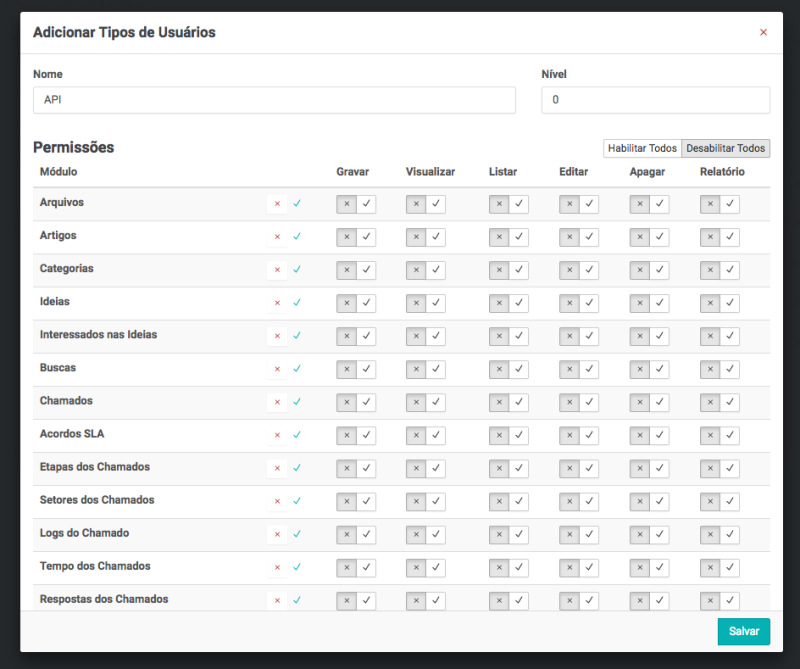The height and width of the screenshot is (669, 800).
Task: Click red X icon in Arquivos row
Action: tap(277, 204)
